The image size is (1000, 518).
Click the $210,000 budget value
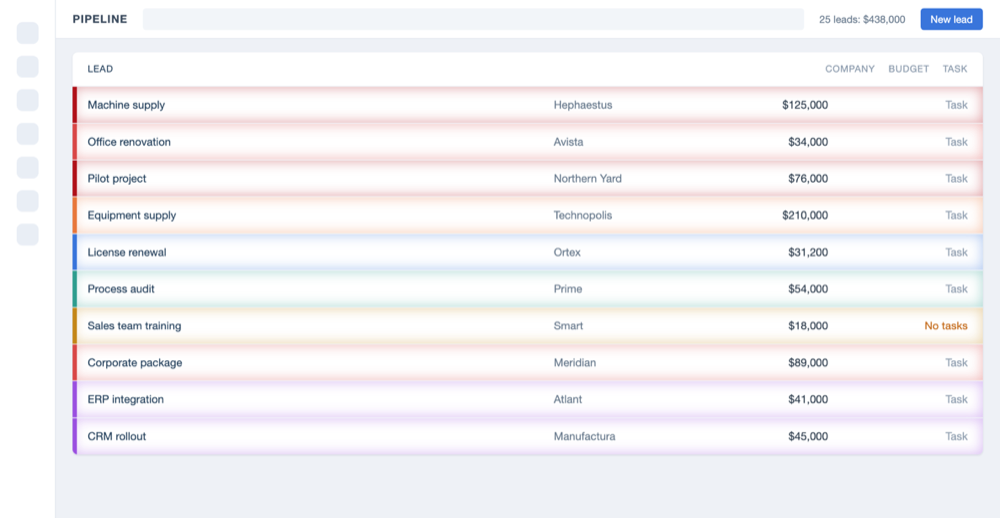point(805,215)
